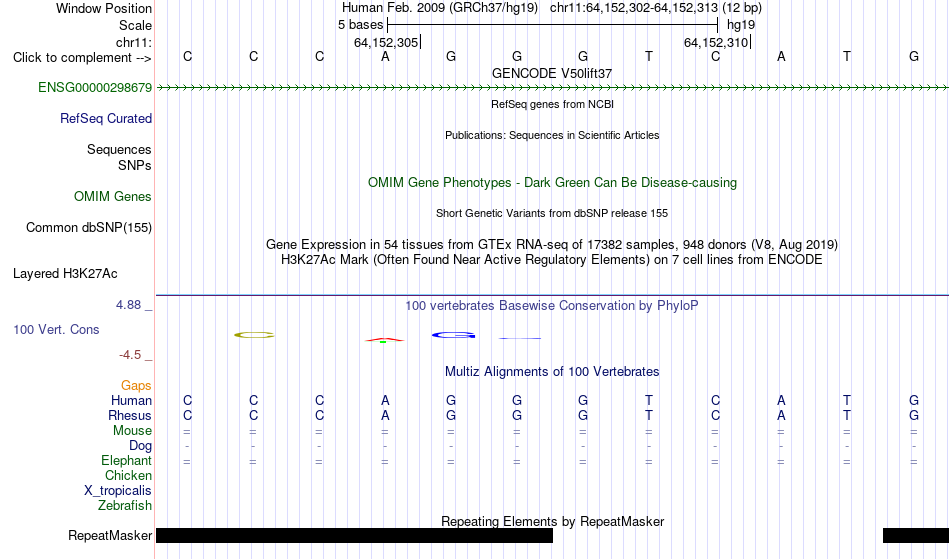
Task: Click the Mouse species label
Action: tap(132, 431)
